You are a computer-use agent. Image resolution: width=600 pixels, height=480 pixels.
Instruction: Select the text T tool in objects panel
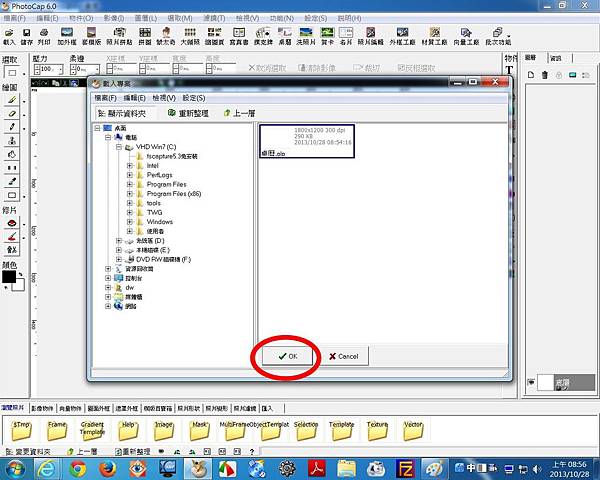point(509,70)
